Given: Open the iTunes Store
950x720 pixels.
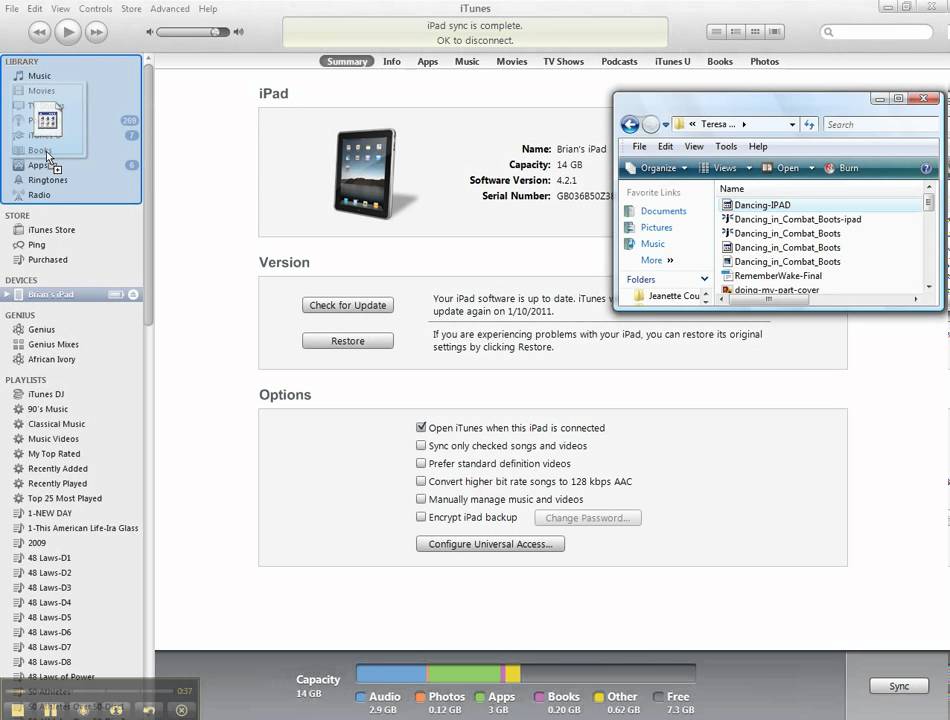Looking at the screenshot, I should tap(51, 230).
